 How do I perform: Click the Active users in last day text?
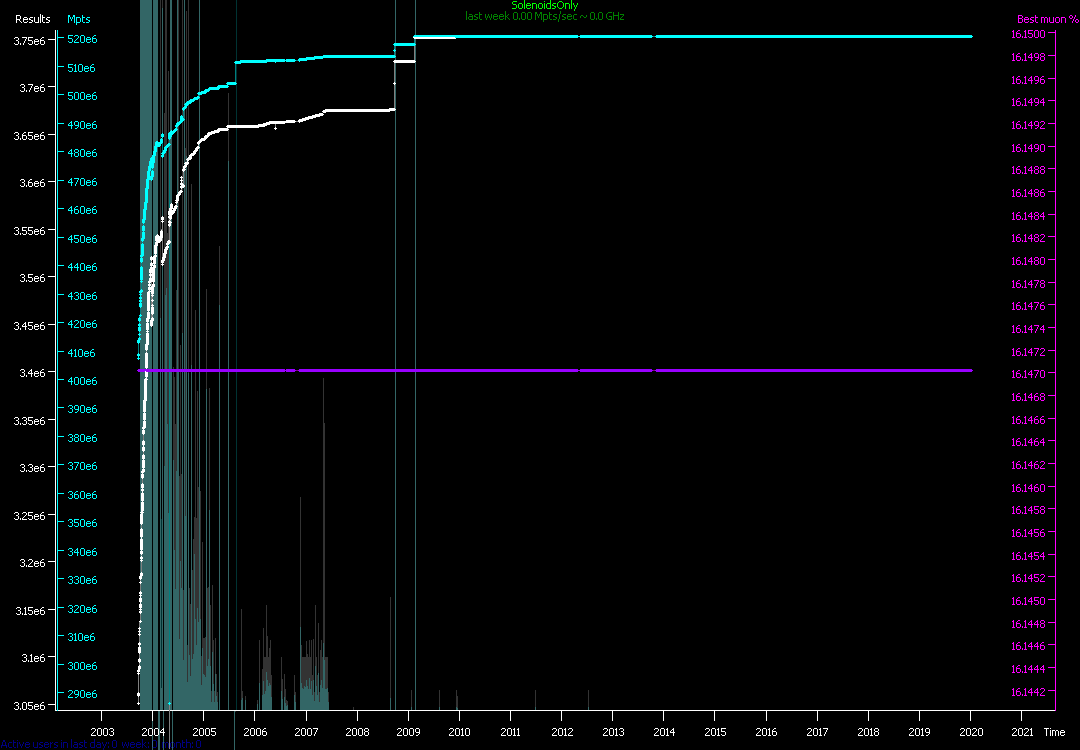pyautogui.click(x=100, y=744)
